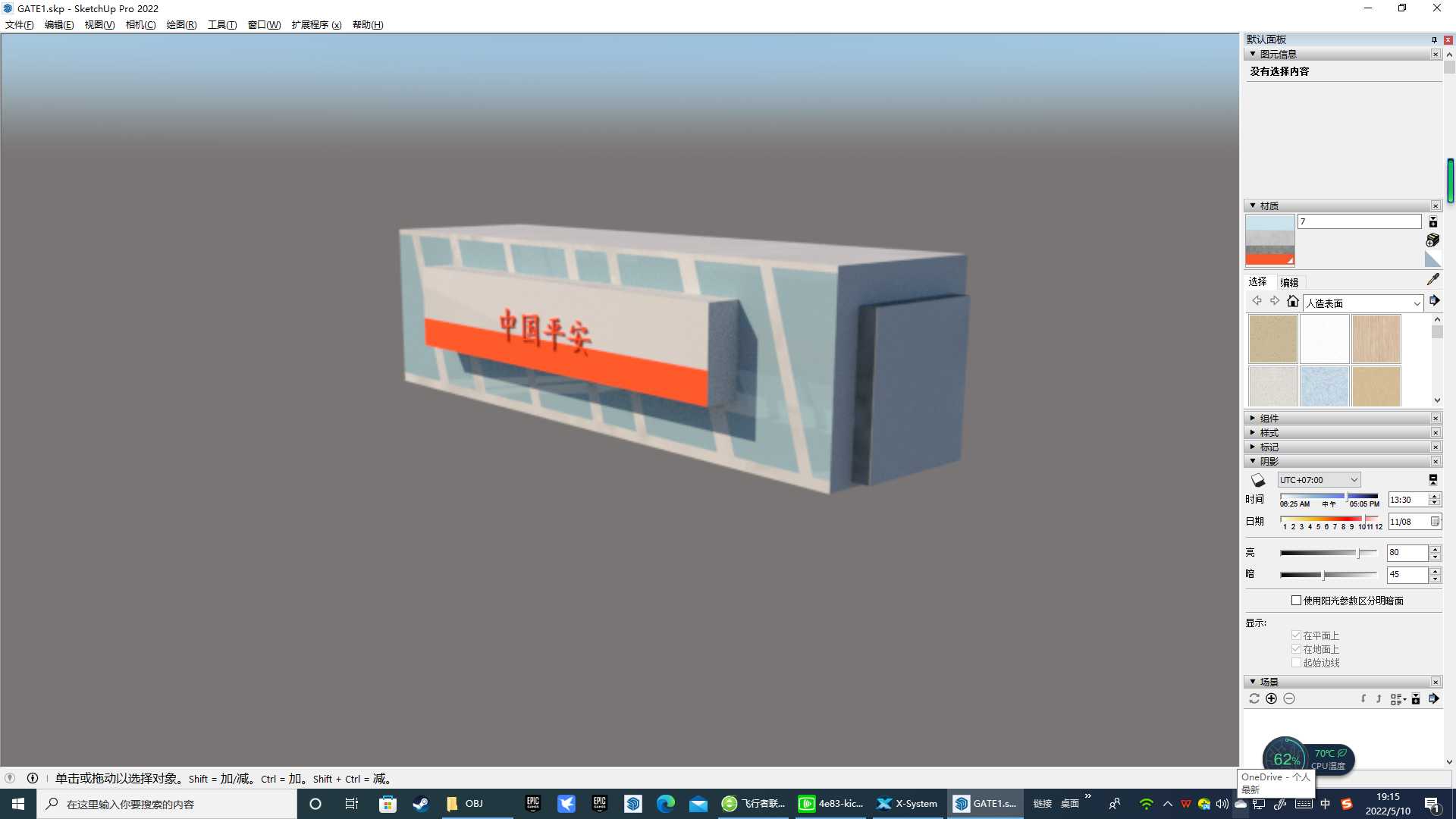Close the 样式 panel
Screen dimensions: 1456x819
[x=1436, y=433]
